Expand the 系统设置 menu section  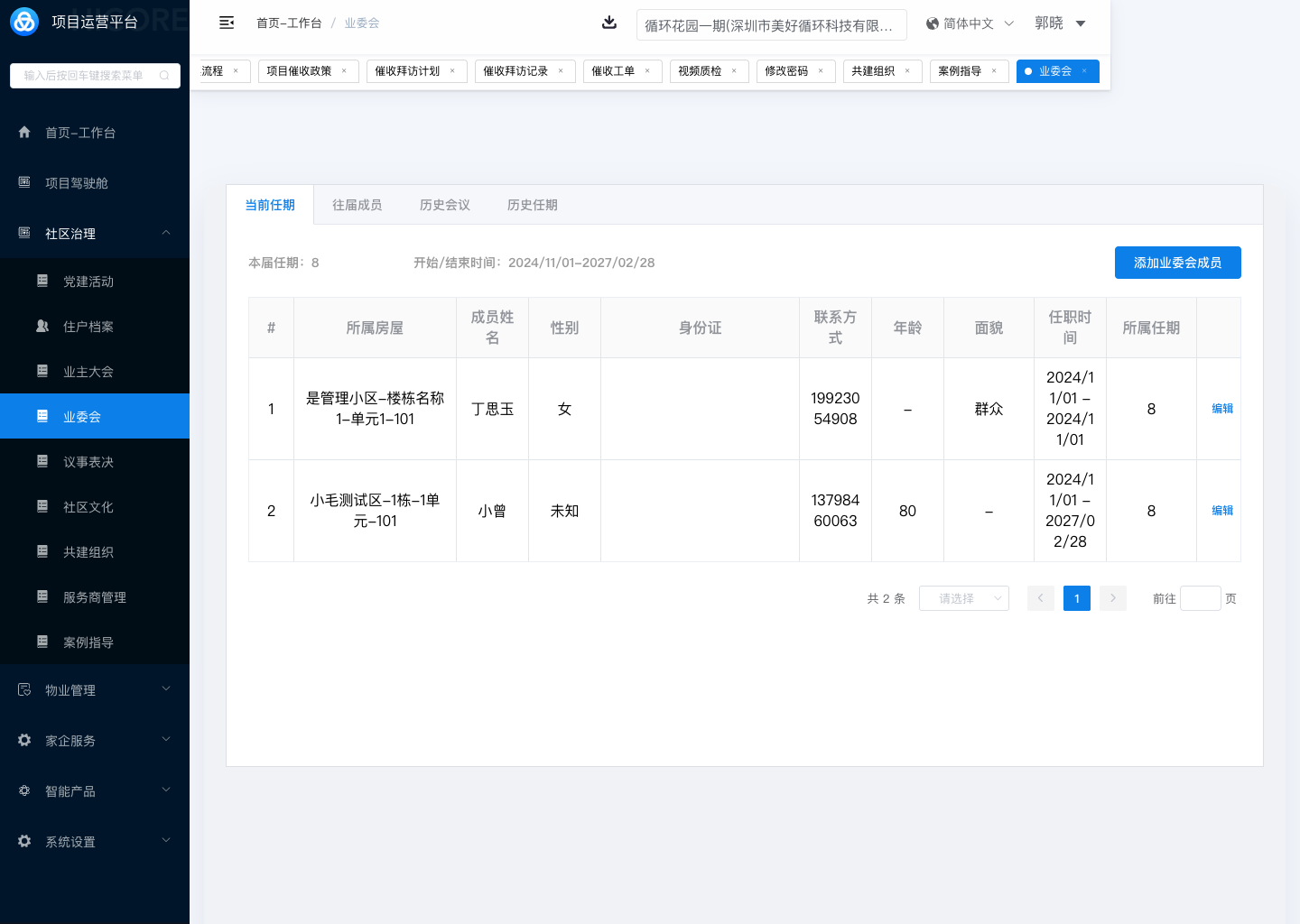pos(166,841)
